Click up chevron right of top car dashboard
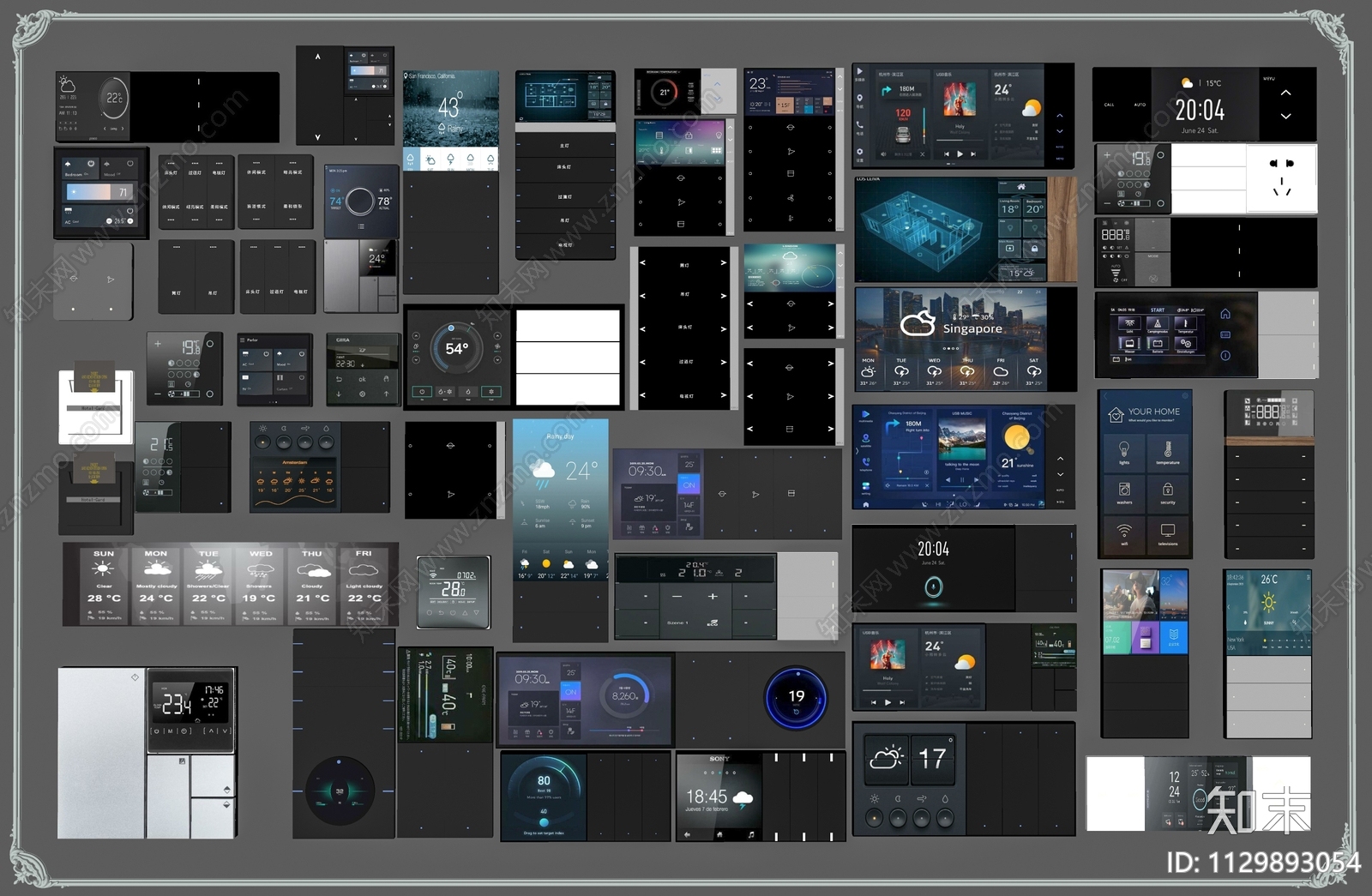The image size is (1372, 896). click(x=1060, y=116)
